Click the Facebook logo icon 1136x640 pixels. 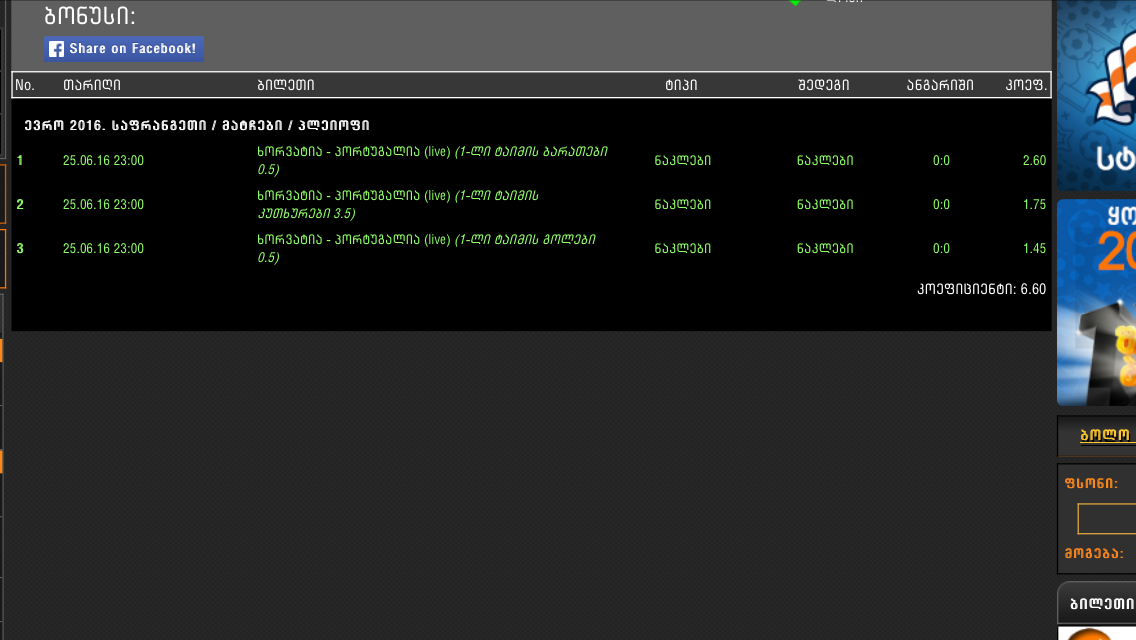point(57,49)
